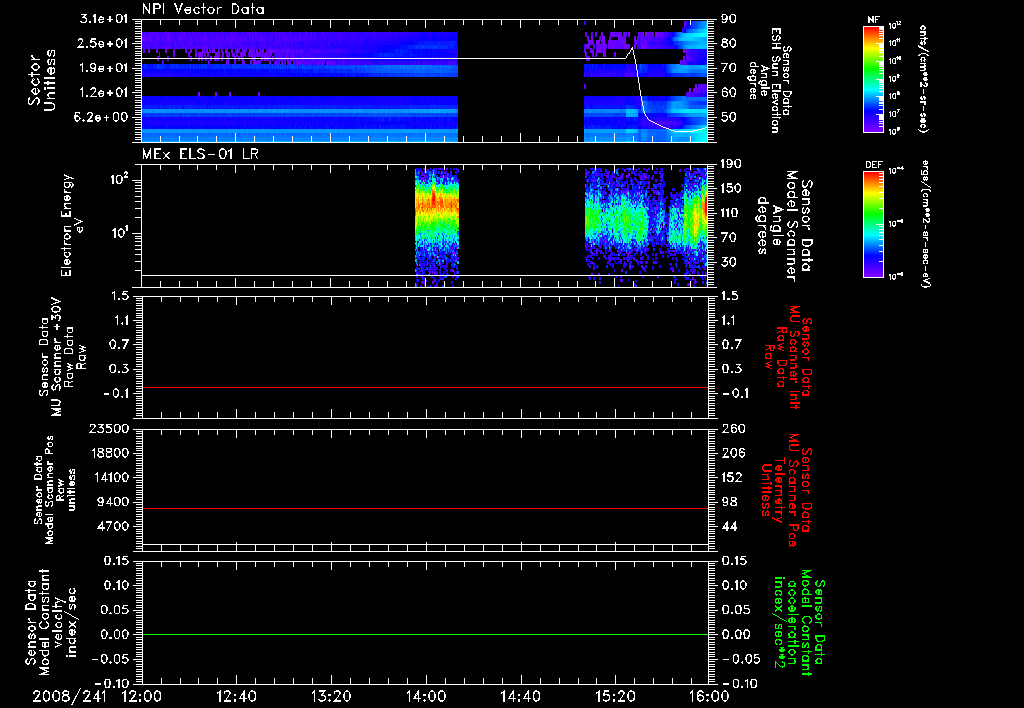This screenshot has width=1024, height=708.
Task: Click the "98" telemetry tick value
Action: (x=729, y=502)
